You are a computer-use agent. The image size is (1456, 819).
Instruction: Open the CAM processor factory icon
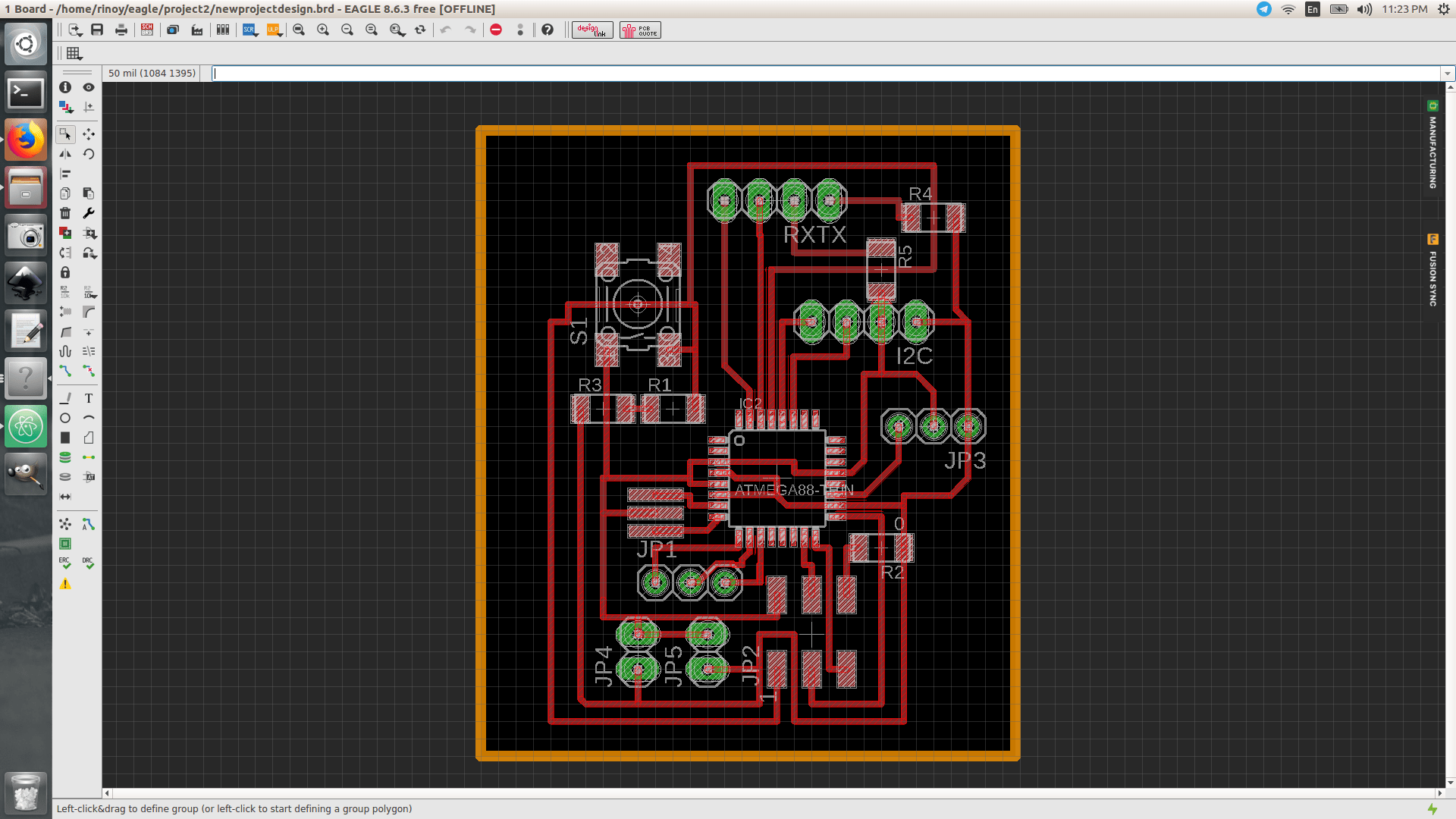pyautogui.click(x=197, y=30)
